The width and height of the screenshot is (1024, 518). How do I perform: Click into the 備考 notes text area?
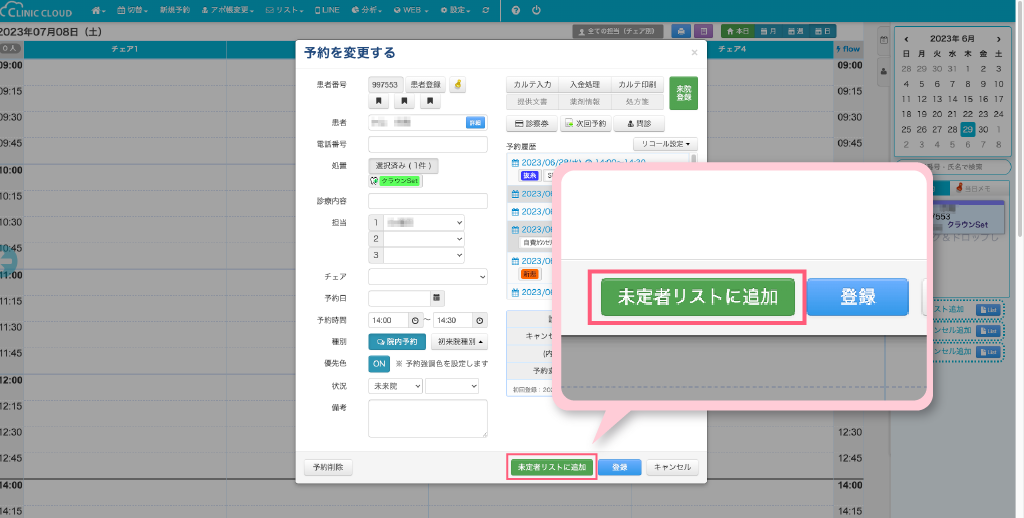click(x=428, y=419)
